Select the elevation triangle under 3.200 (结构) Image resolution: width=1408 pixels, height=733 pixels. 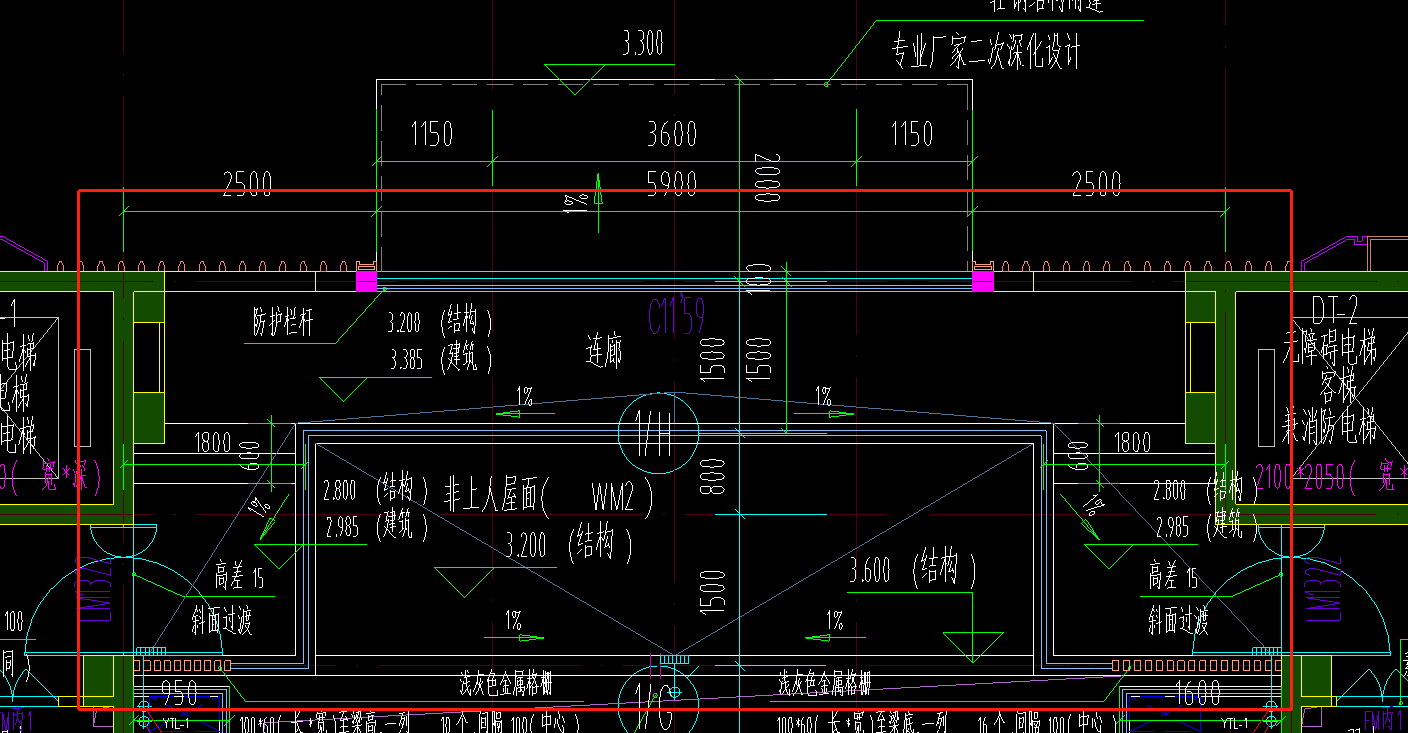tap(465, 582)
